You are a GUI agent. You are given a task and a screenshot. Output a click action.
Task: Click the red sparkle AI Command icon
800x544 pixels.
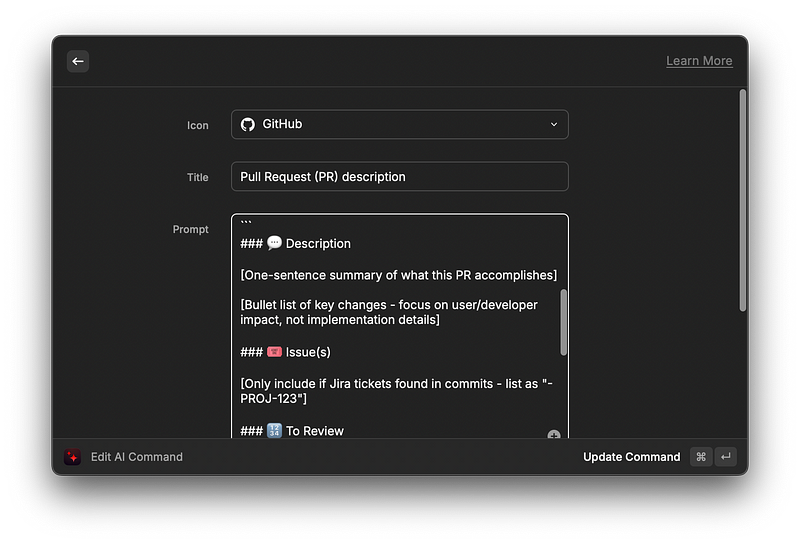pyautogui.click(x=72, y=457)
